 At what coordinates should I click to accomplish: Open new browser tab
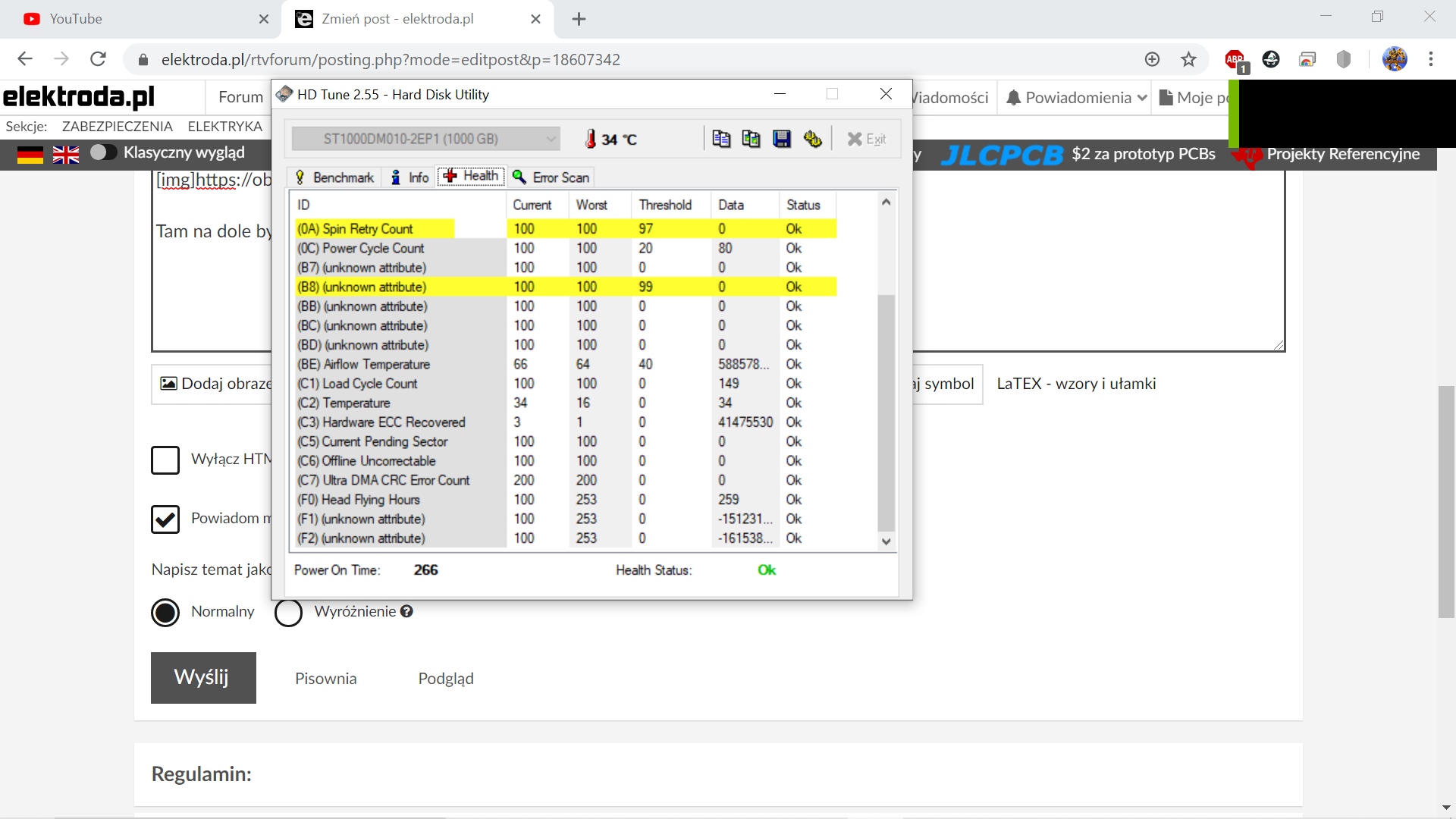[579, 19]
